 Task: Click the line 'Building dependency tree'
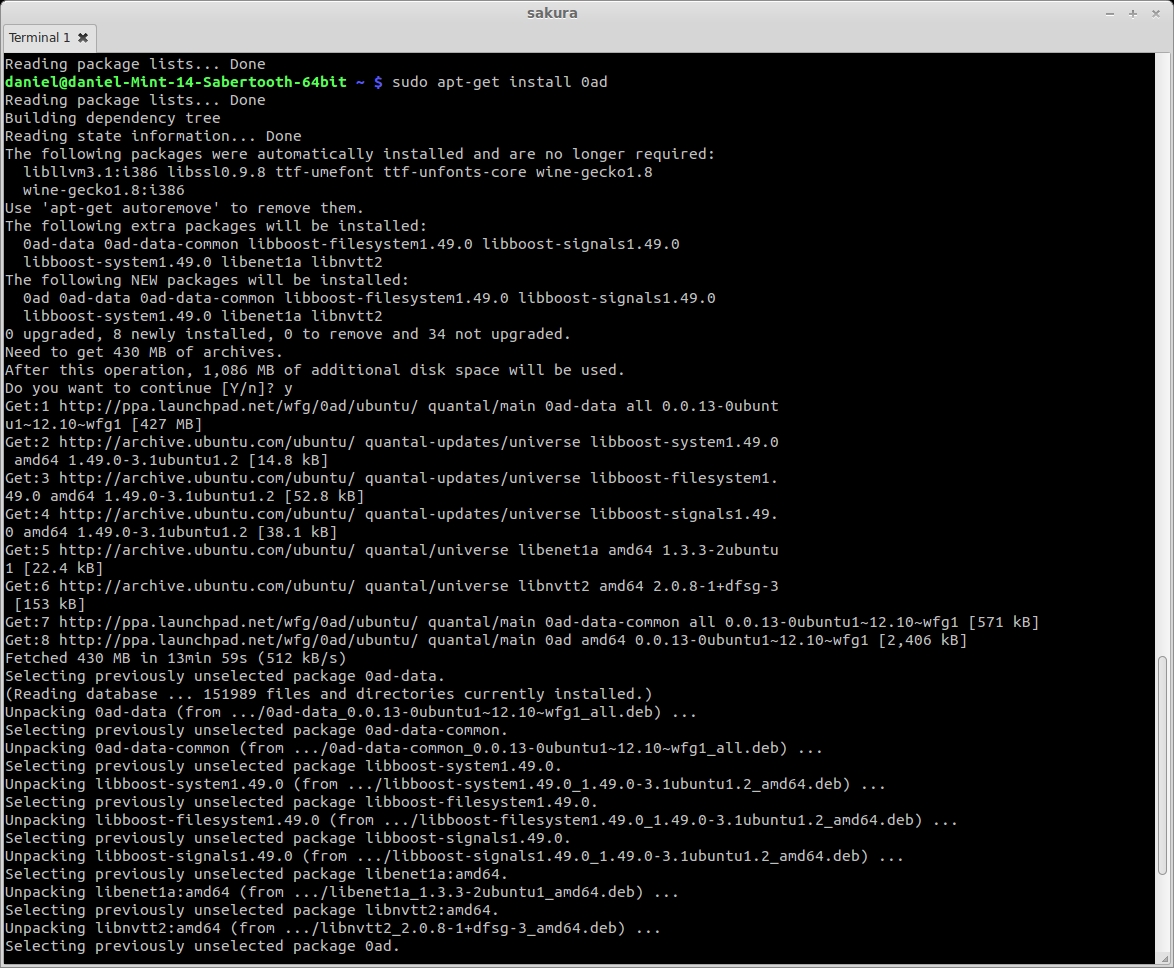pyautogui.click(x=112, y=118)
